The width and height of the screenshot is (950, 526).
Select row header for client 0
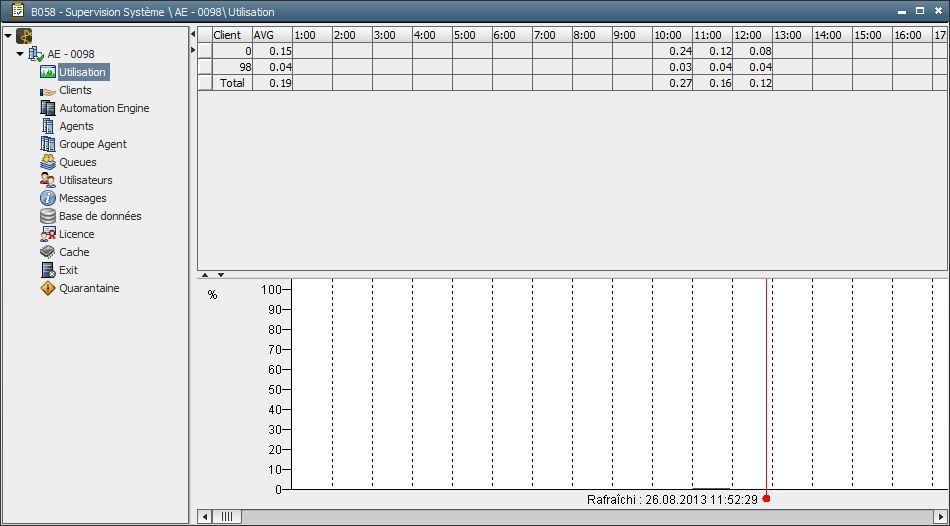[x=205, y=51]
